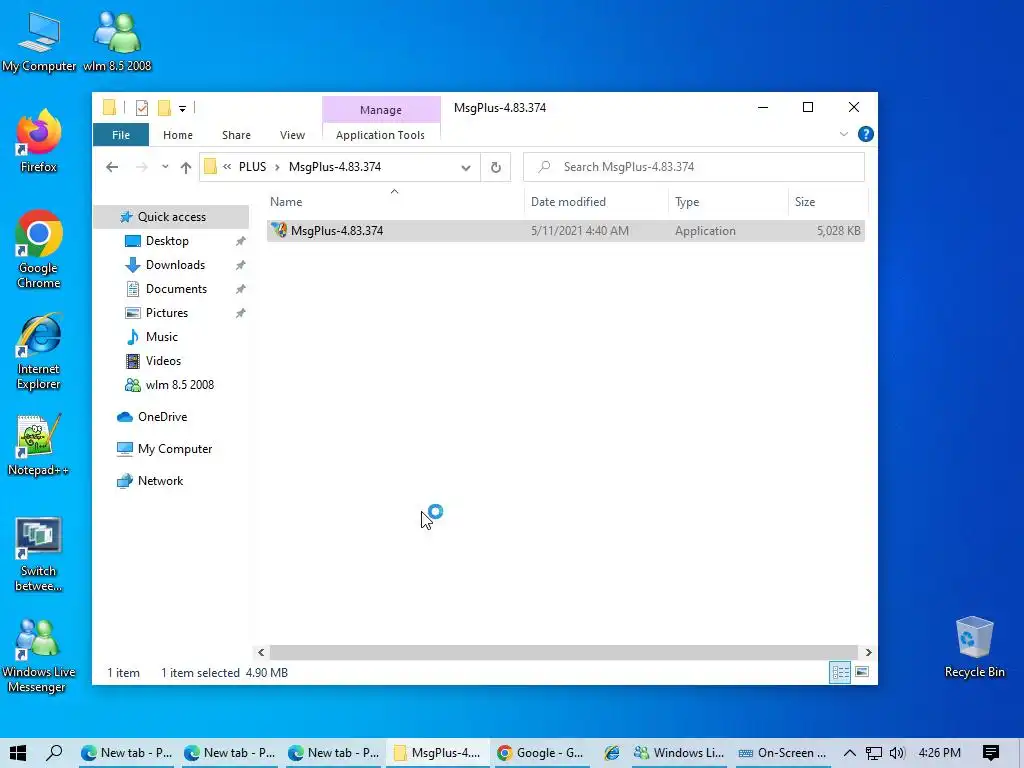Switch to the Share ribbon tab

[236, 135]
